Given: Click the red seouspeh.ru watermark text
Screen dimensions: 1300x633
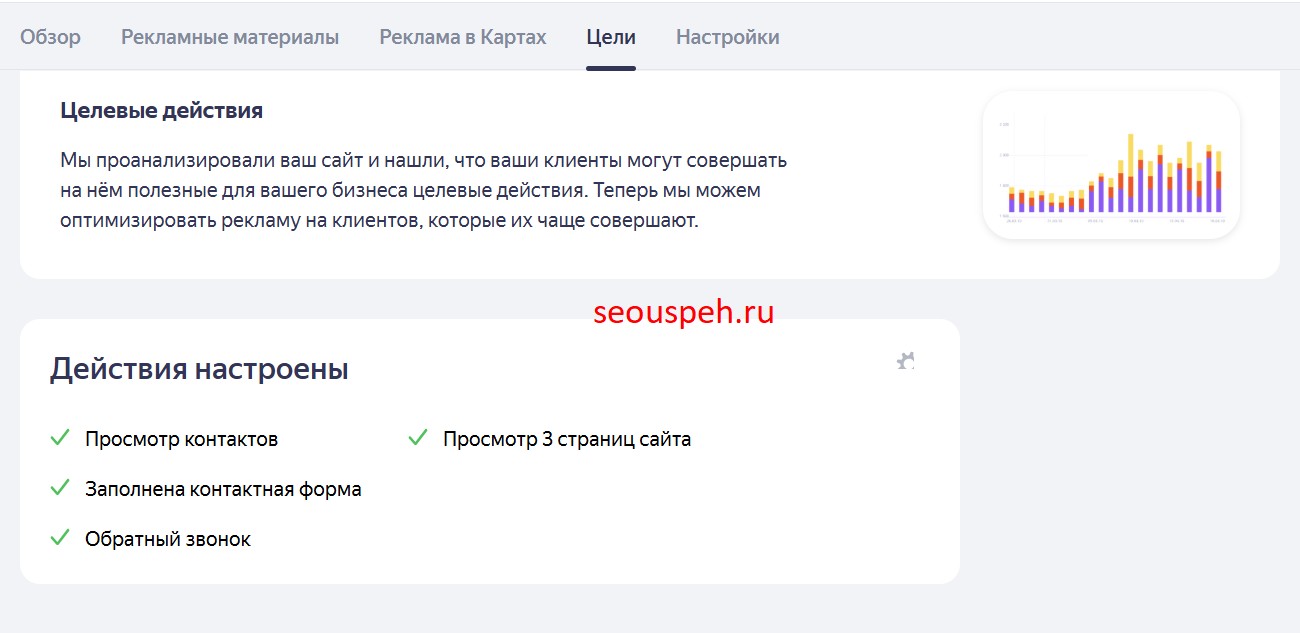Looking at the screenshot, I should click(x=684, y=312).
